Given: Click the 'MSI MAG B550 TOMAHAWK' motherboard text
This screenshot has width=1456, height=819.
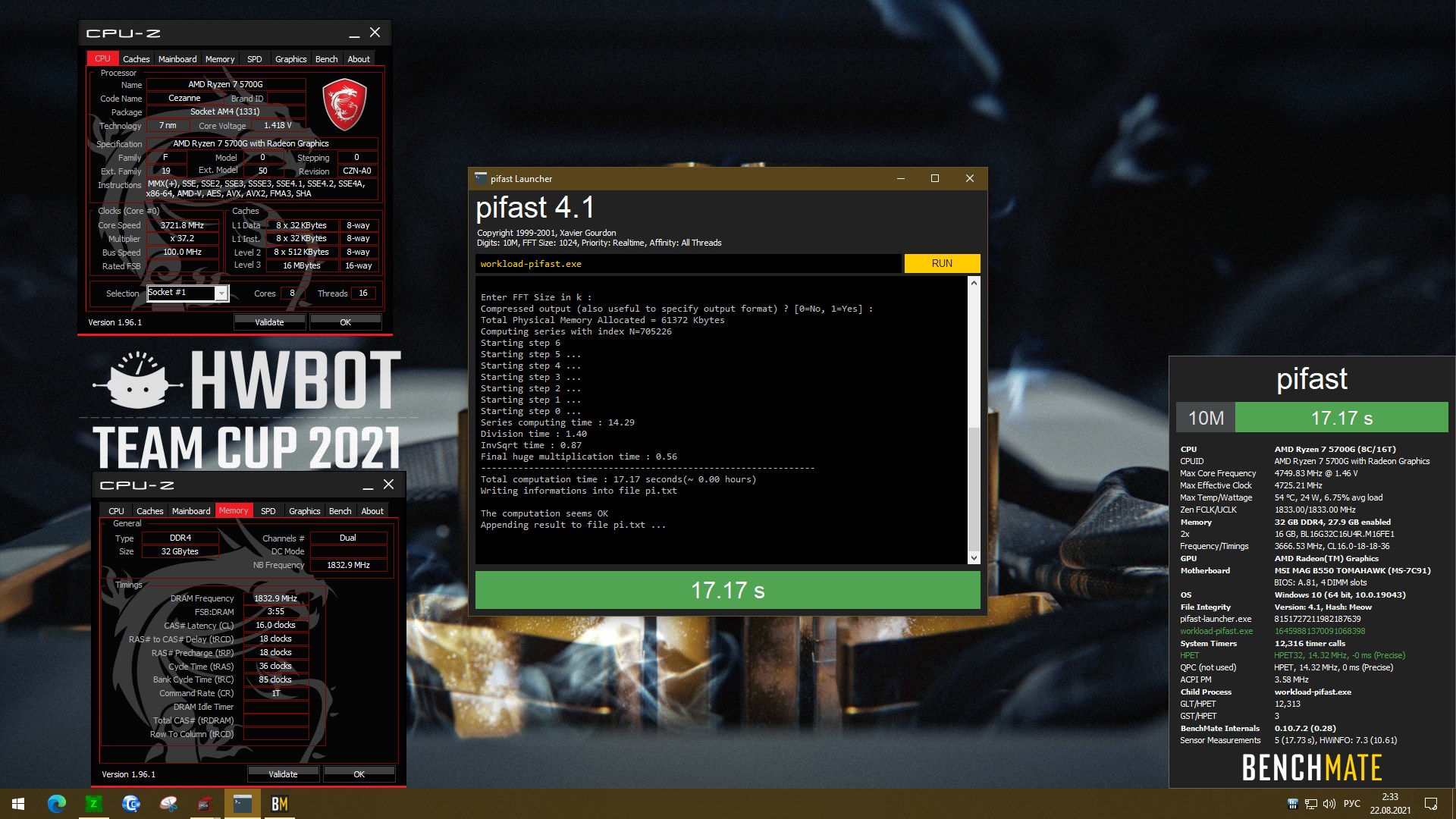Looking at the screenshot, I should coord(1352,570).
